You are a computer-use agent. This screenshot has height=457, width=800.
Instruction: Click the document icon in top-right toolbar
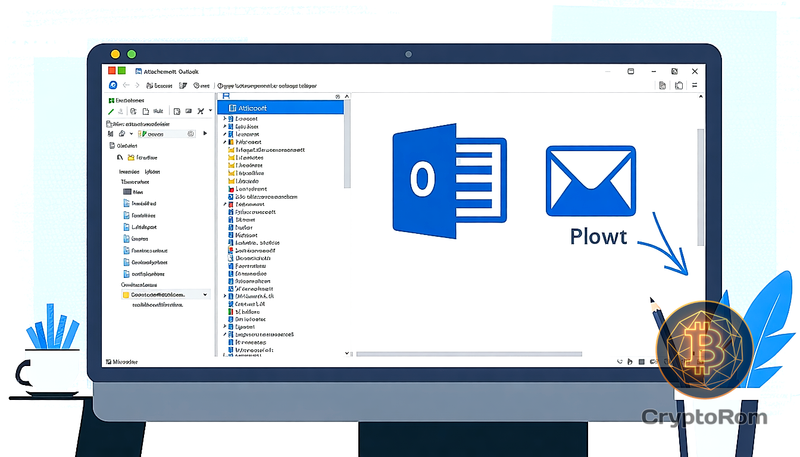(x=662, y=85)
